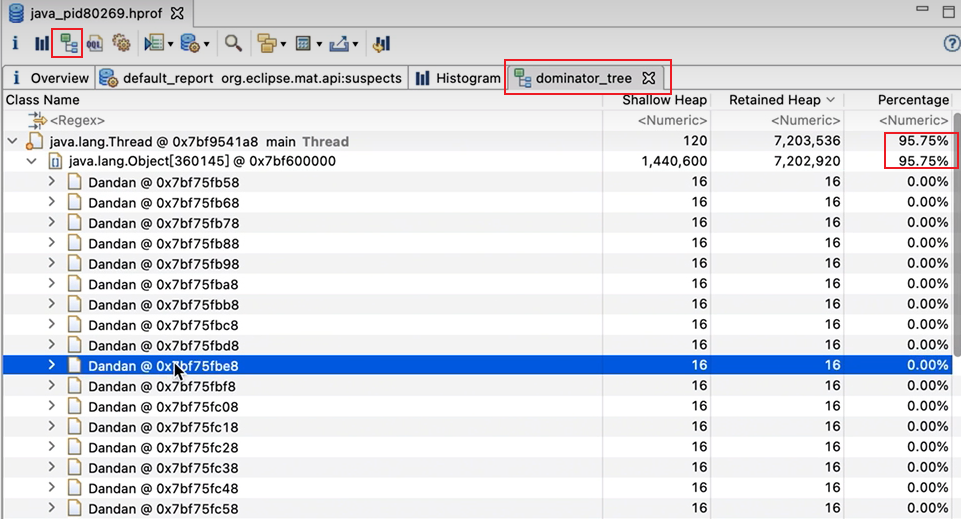Image resolution: width=961 pixels, height=519 pixels.
Task: Expand Dandan @ 0x7bf75fbe8 selected node
Action: [51, 365]
